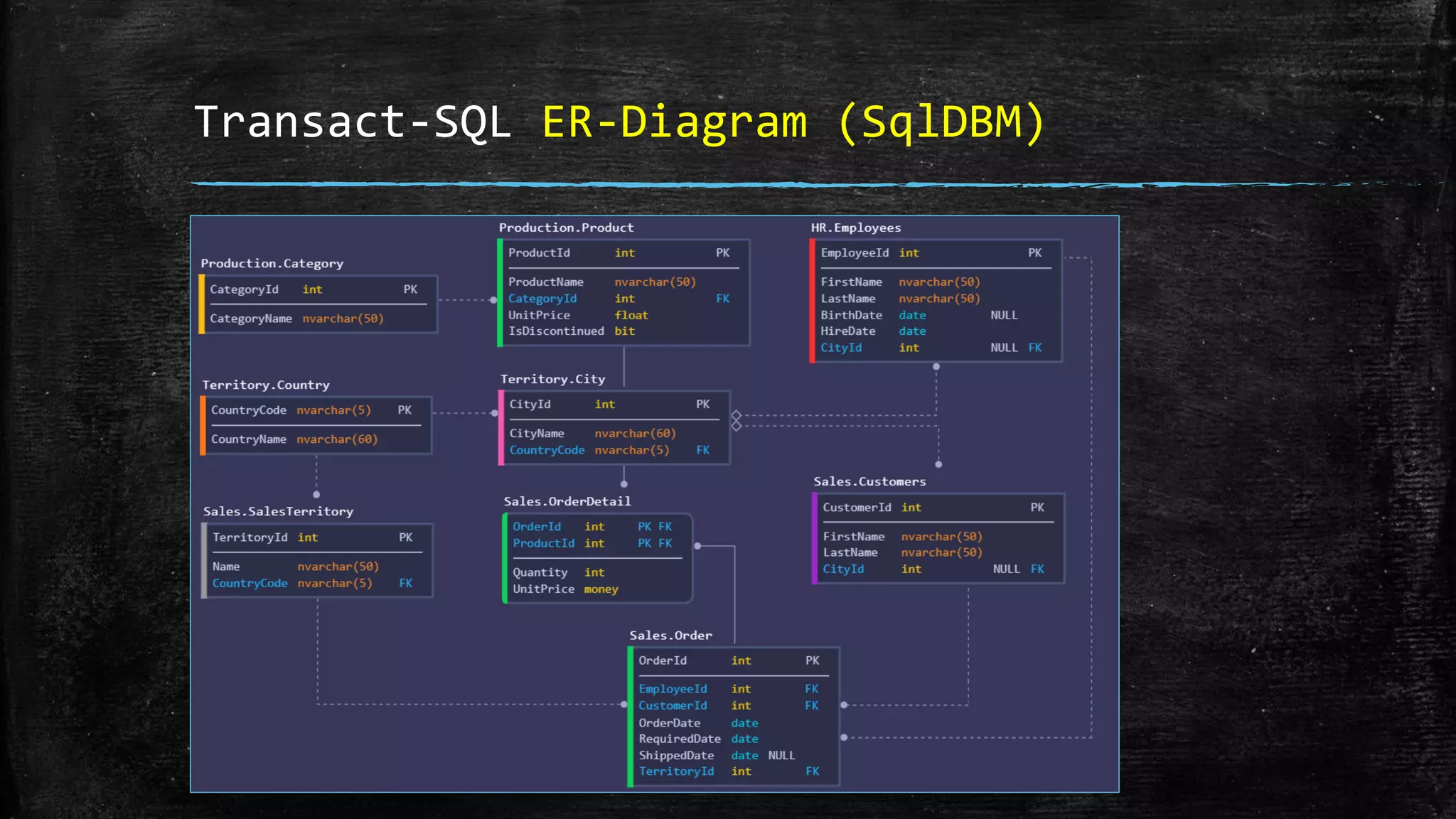Click the Production.Product table title
This screenshot has width=1456, height=819.
click(566, 227)
